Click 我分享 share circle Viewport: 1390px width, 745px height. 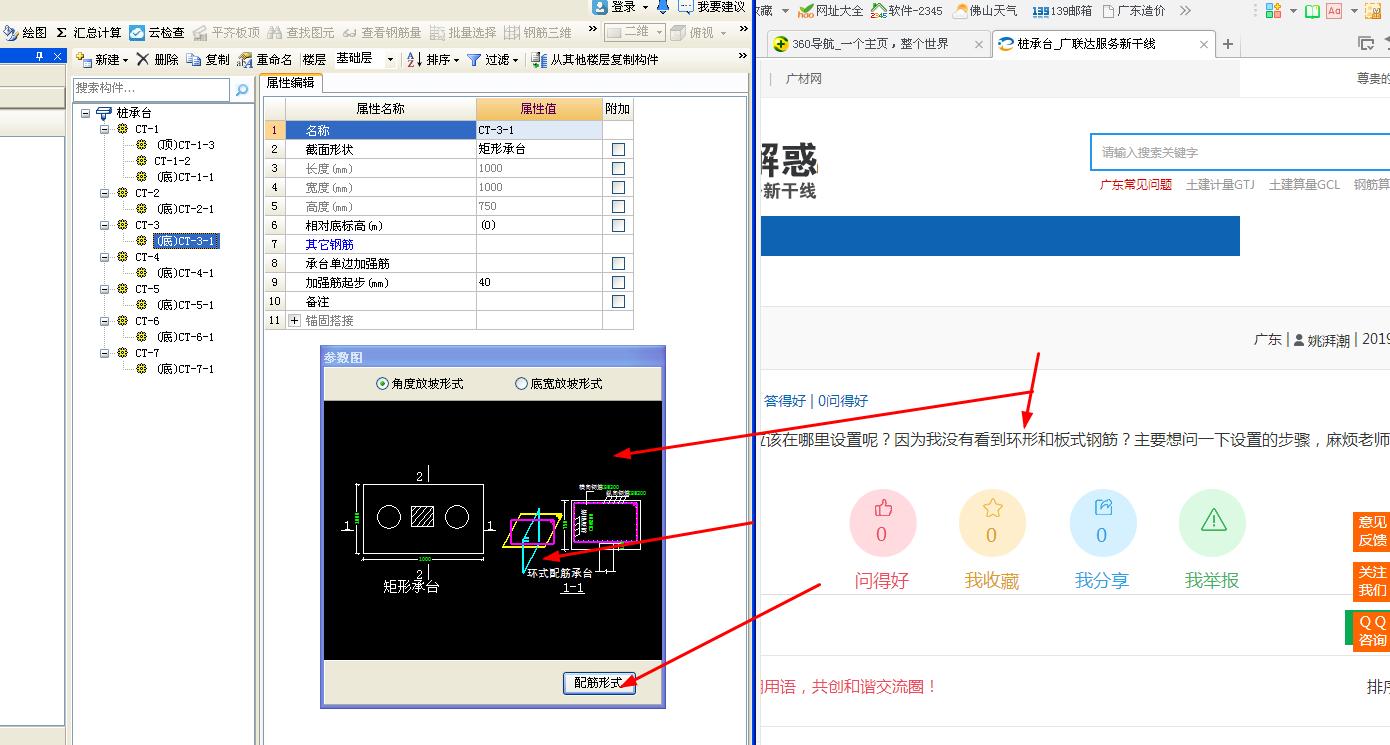pyautogui.click(x=1102, y=524)
